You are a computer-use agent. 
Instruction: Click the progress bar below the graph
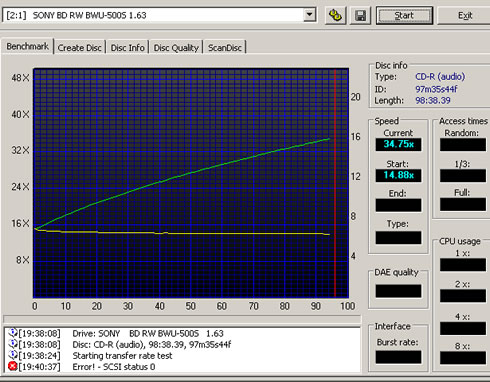182,319
